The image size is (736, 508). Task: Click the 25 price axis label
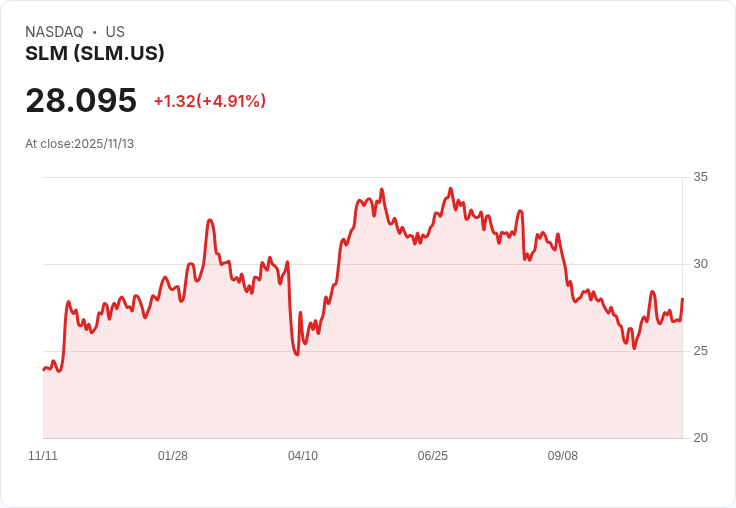coord(700,351)
